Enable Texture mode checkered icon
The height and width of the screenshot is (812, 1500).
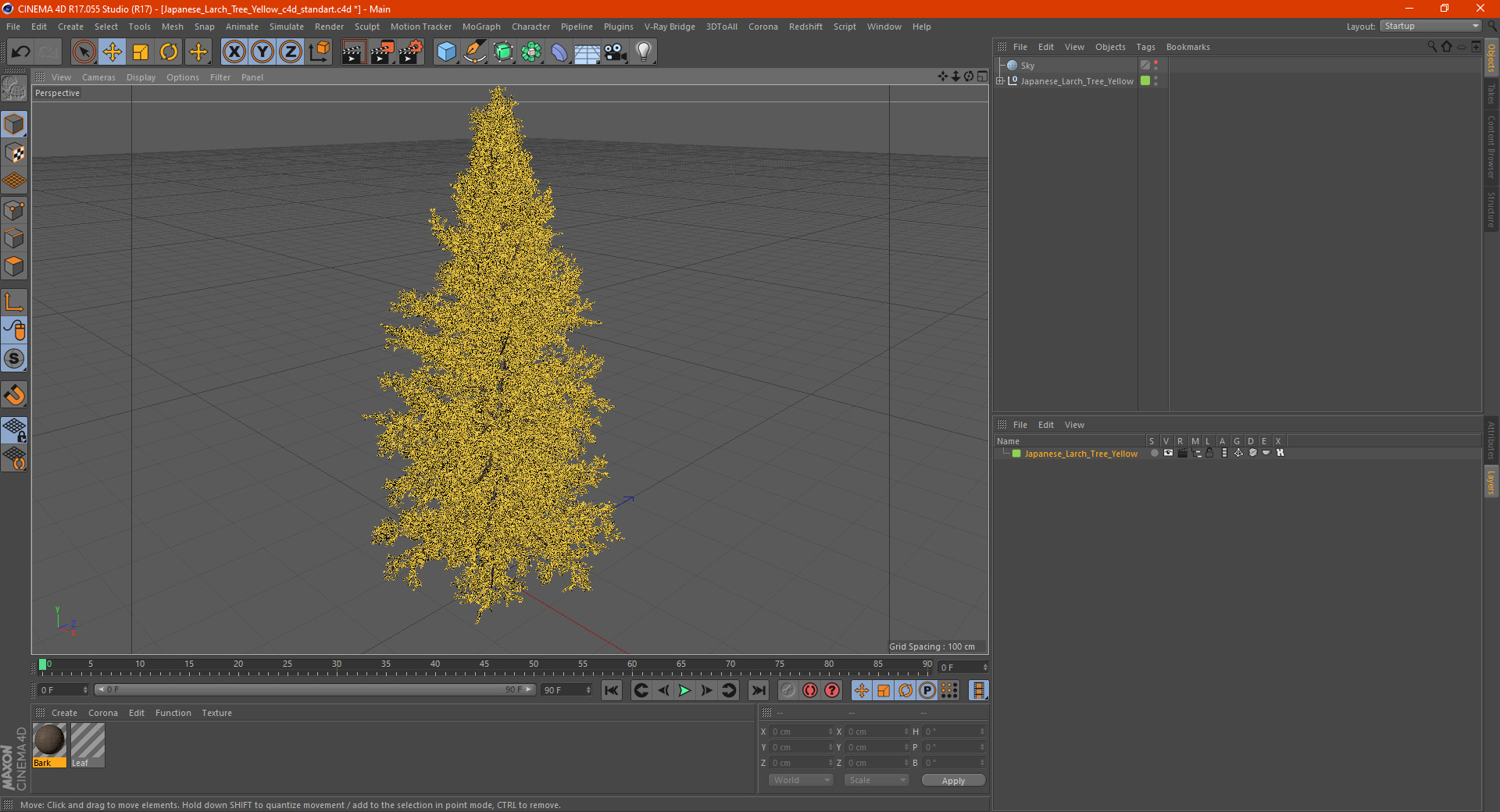pos(14,153)
